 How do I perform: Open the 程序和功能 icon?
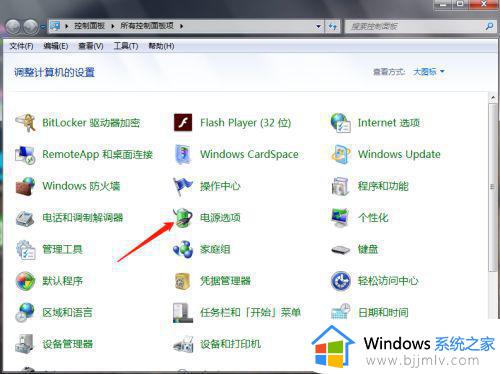click(x=340, y=186)
